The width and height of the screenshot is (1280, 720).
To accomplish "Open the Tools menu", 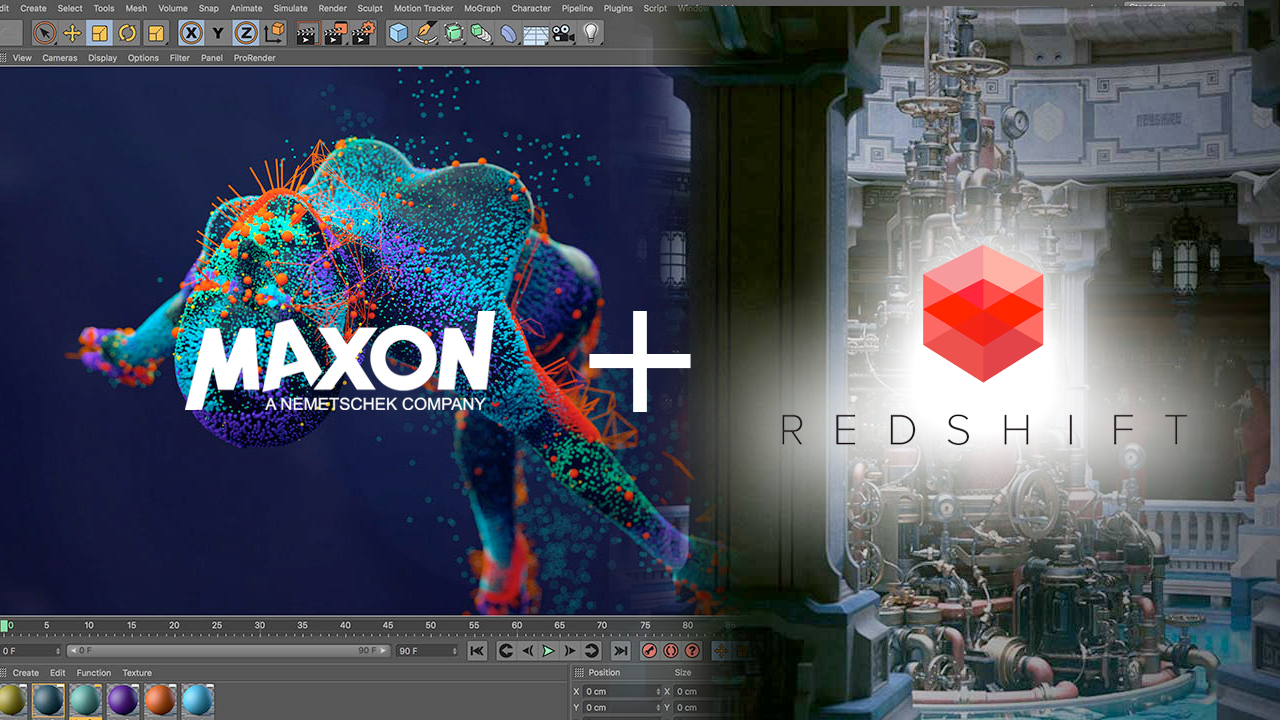I will click(104, 8).
